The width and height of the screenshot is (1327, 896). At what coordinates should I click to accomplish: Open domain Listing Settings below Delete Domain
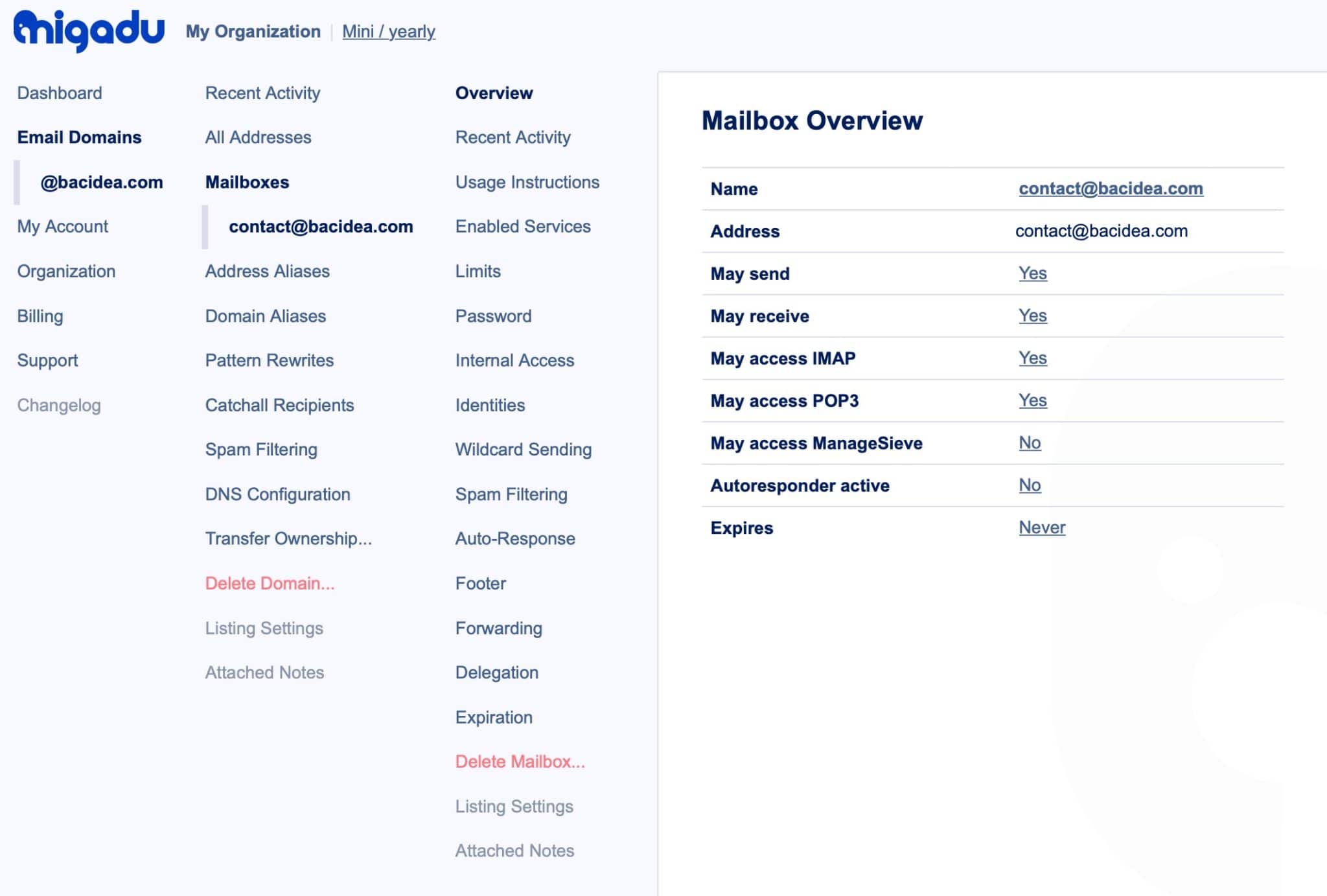click(x=264, y=628)
